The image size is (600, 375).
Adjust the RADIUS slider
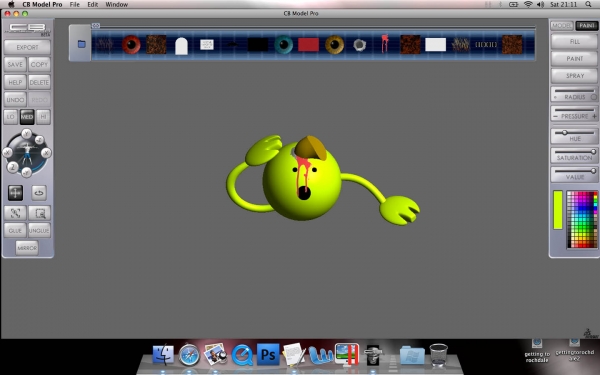tap(574, 91)
